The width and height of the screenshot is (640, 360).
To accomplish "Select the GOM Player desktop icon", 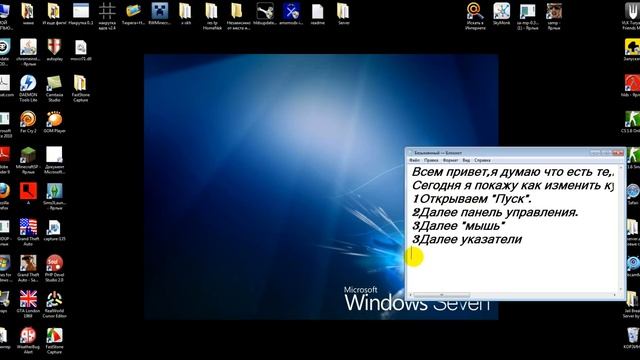I will pos(54,122).
